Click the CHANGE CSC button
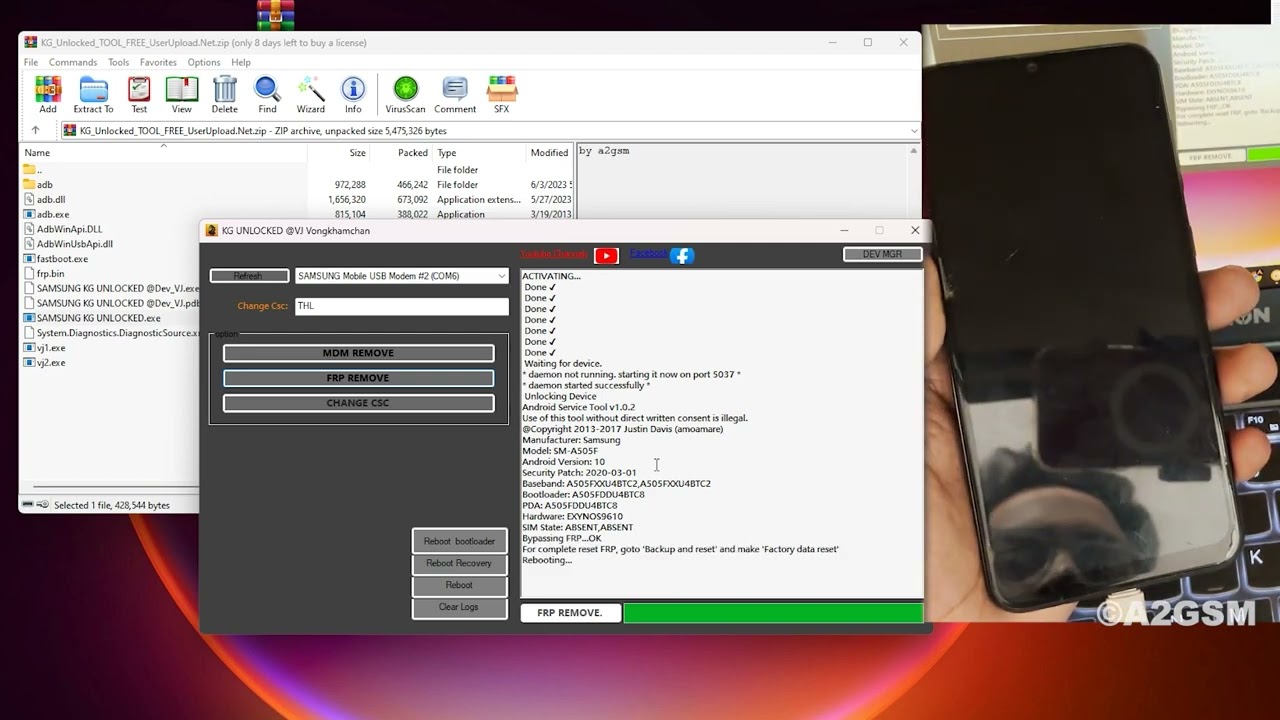The height and width of the screenshot is (720, 1280). tap(358, 403)
